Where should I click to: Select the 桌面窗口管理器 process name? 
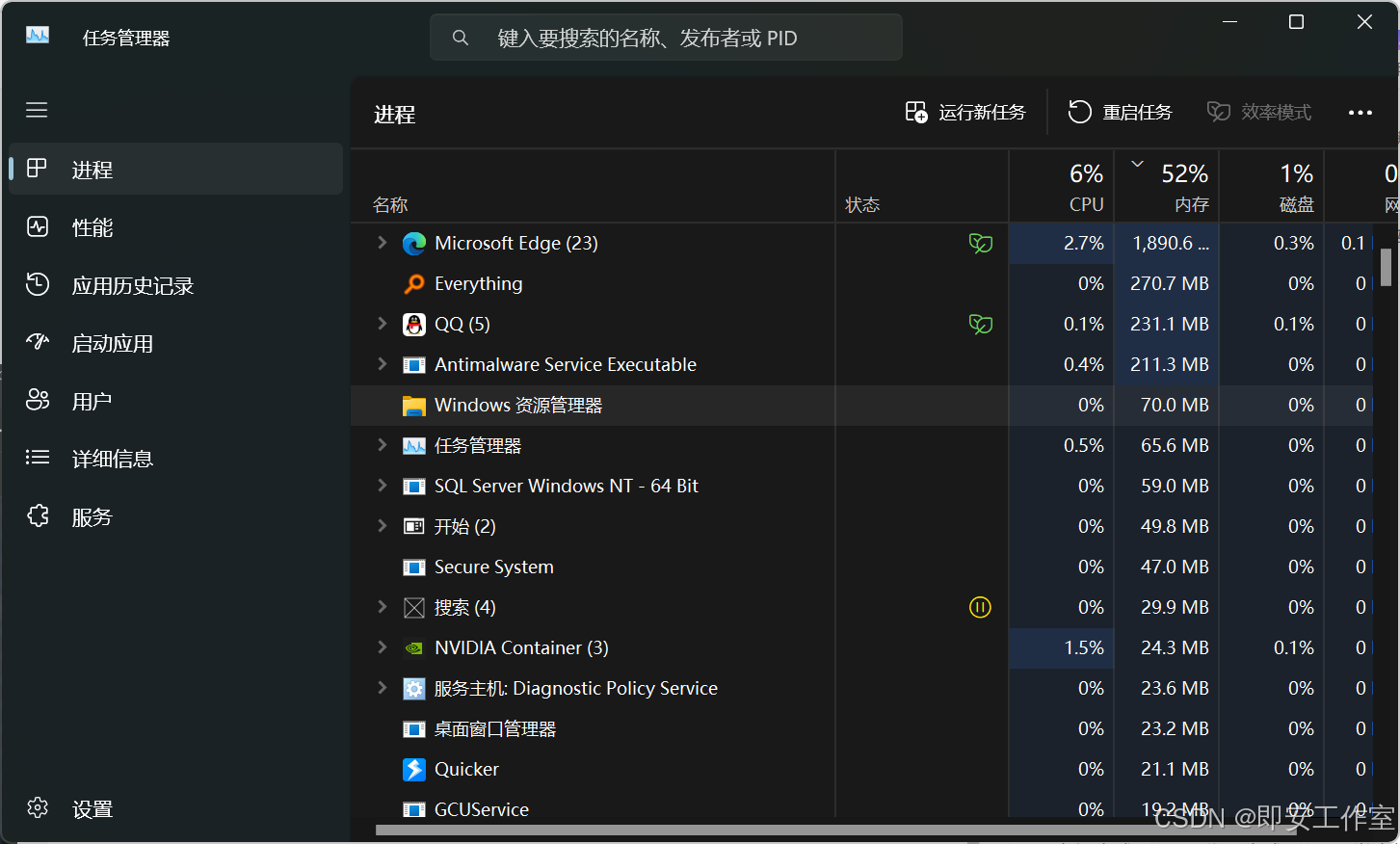pyautogui.click(x=495, y=729)
